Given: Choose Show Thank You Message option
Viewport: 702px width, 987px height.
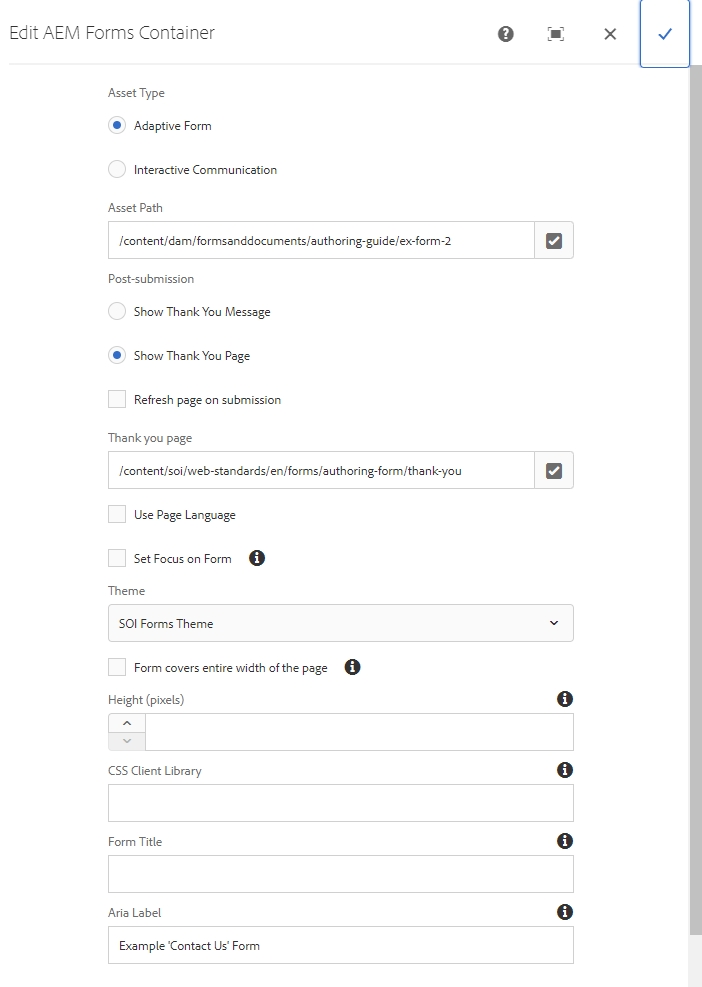Looking at the screenshot, I should [x=117, y=312].
